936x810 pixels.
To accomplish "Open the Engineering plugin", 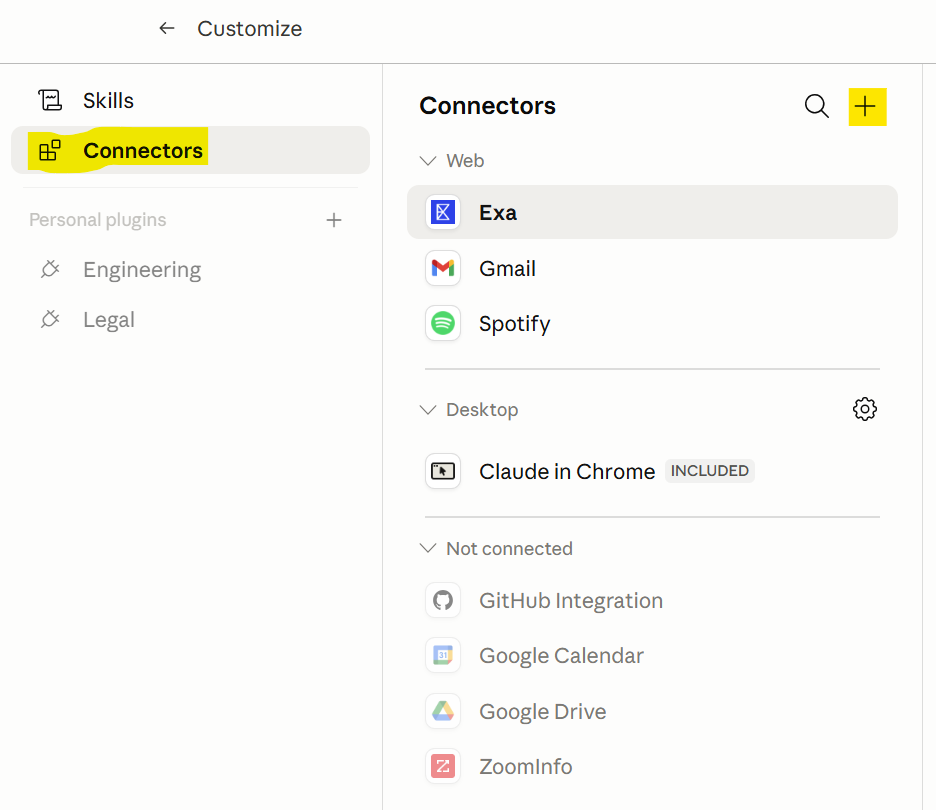I will (190, 270).
